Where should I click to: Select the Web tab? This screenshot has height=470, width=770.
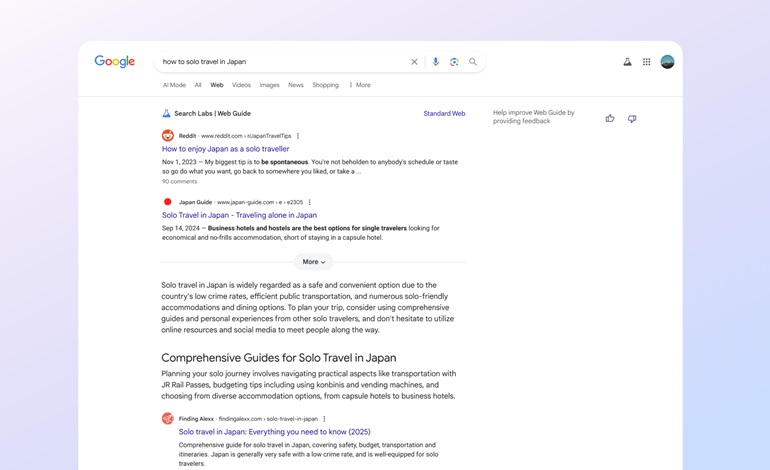click(217, 85)
